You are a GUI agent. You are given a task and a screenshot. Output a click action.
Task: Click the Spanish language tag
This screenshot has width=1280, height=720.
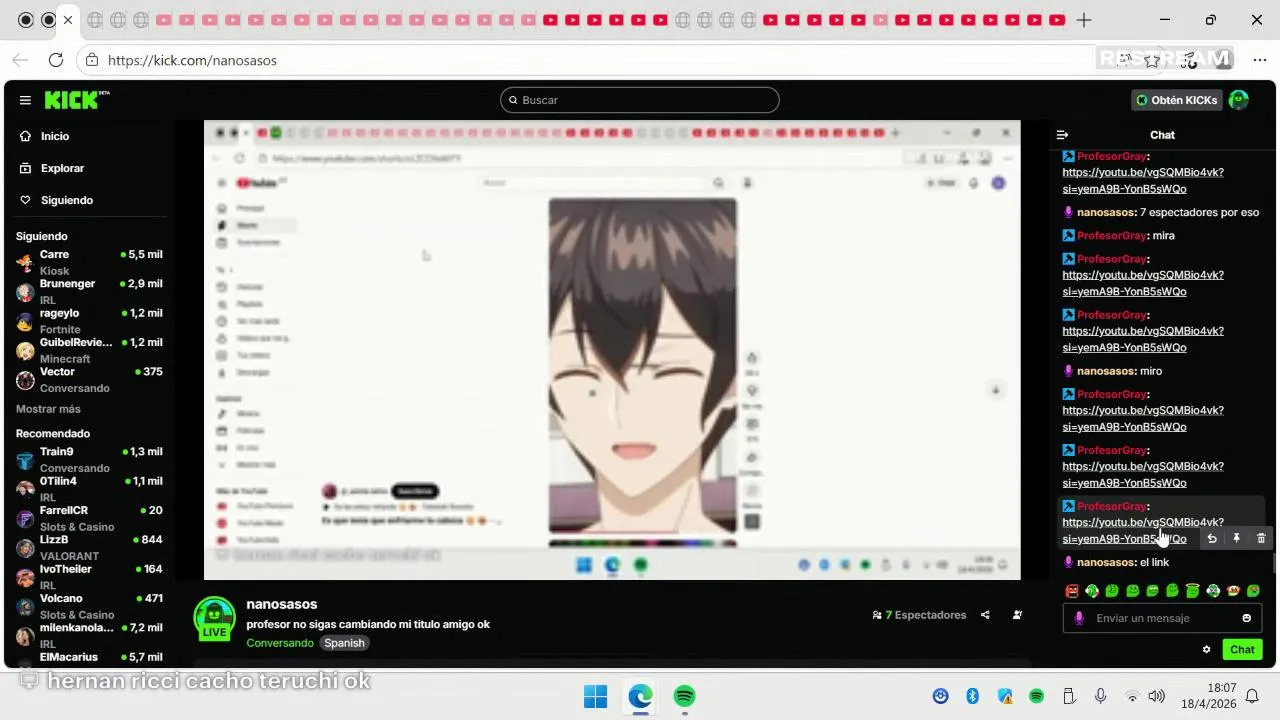[344, 643]
